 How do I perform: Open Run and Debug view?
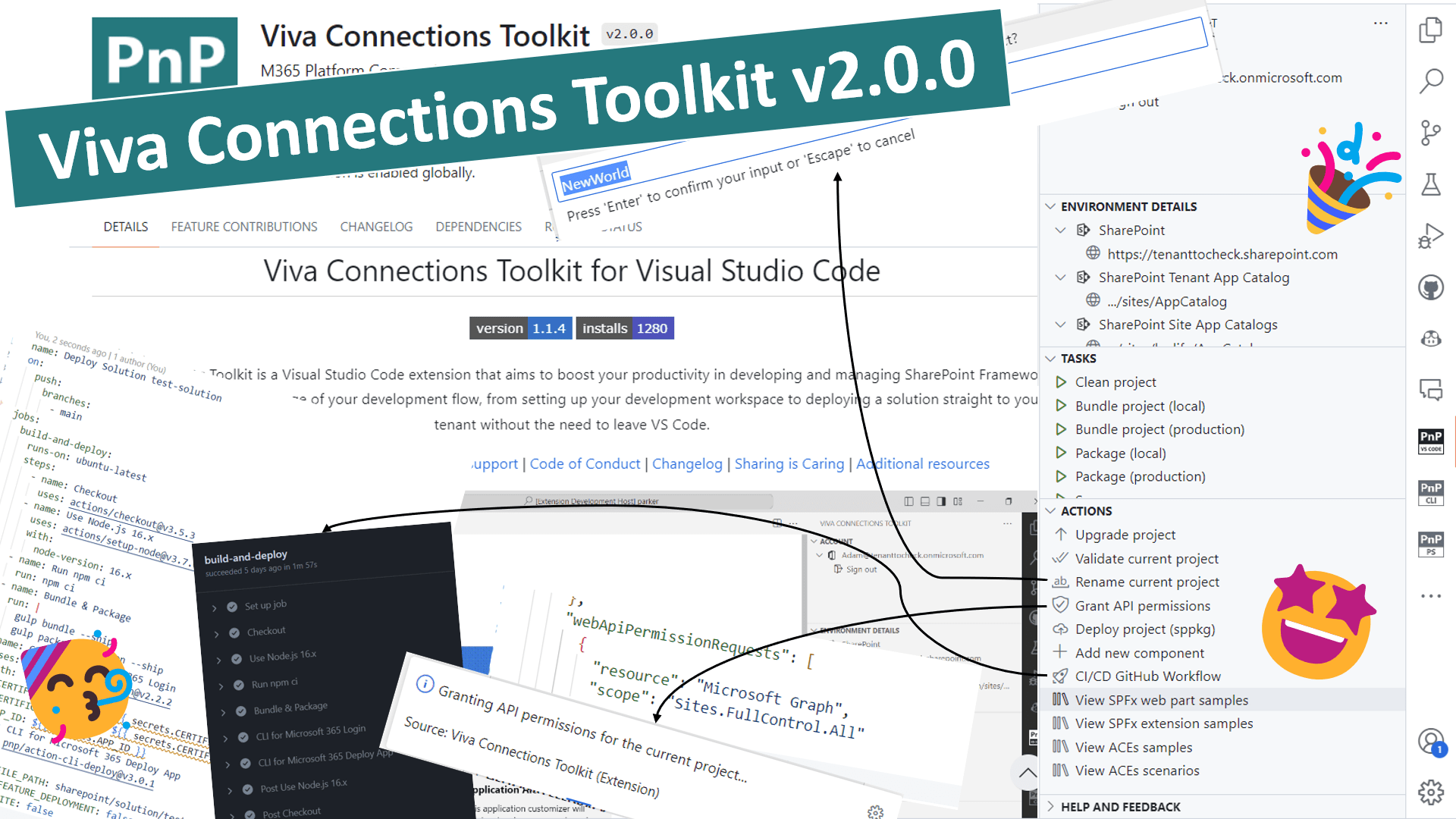1431,234
